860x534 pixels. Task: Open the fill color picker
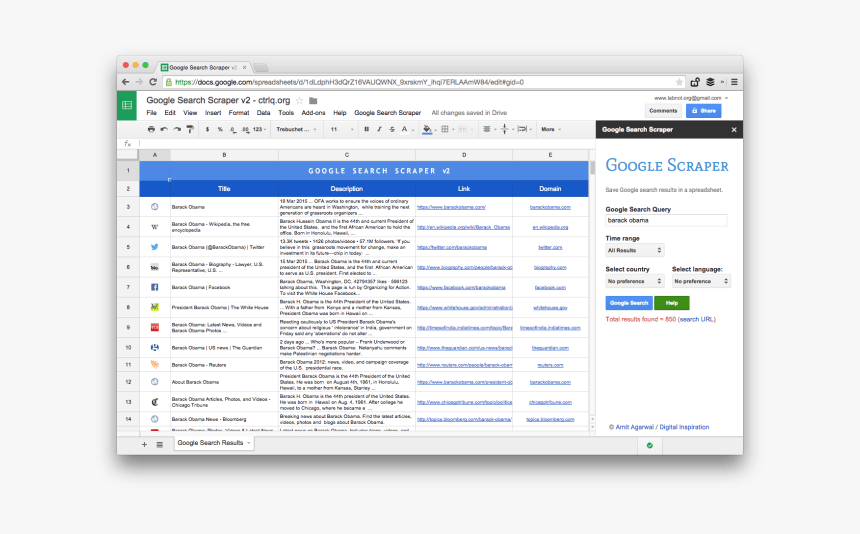point(428,129)
